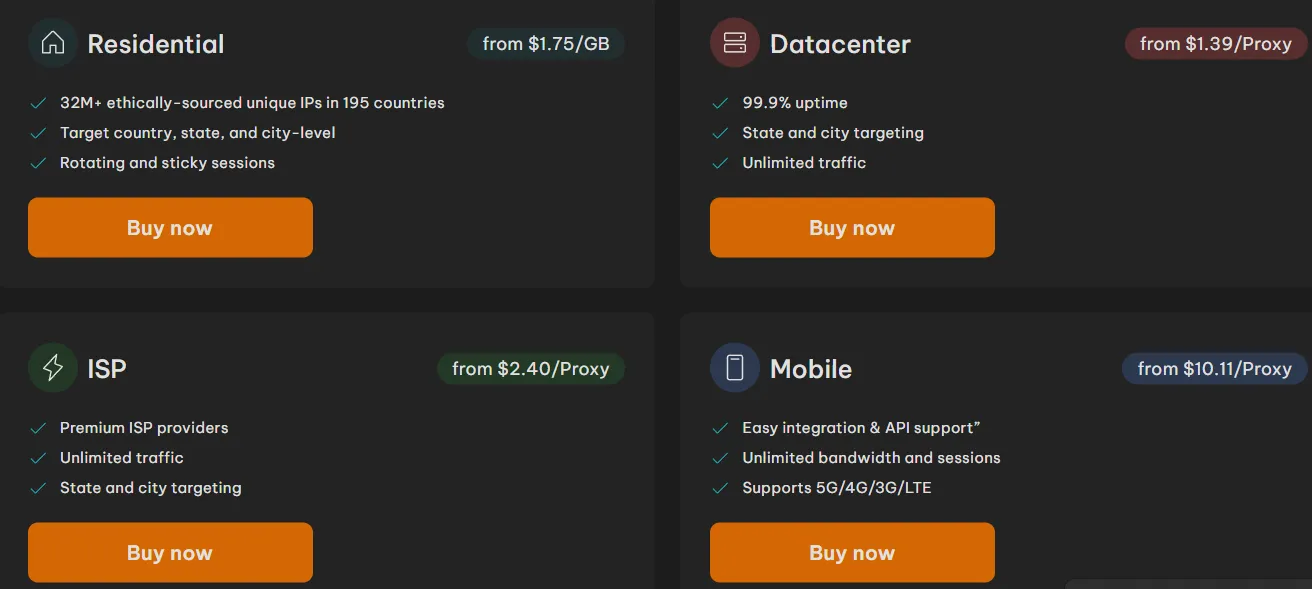Click the Mobile phone icon
The image size is (1312, 589).
pyautogui.click(x=735, y=368)
